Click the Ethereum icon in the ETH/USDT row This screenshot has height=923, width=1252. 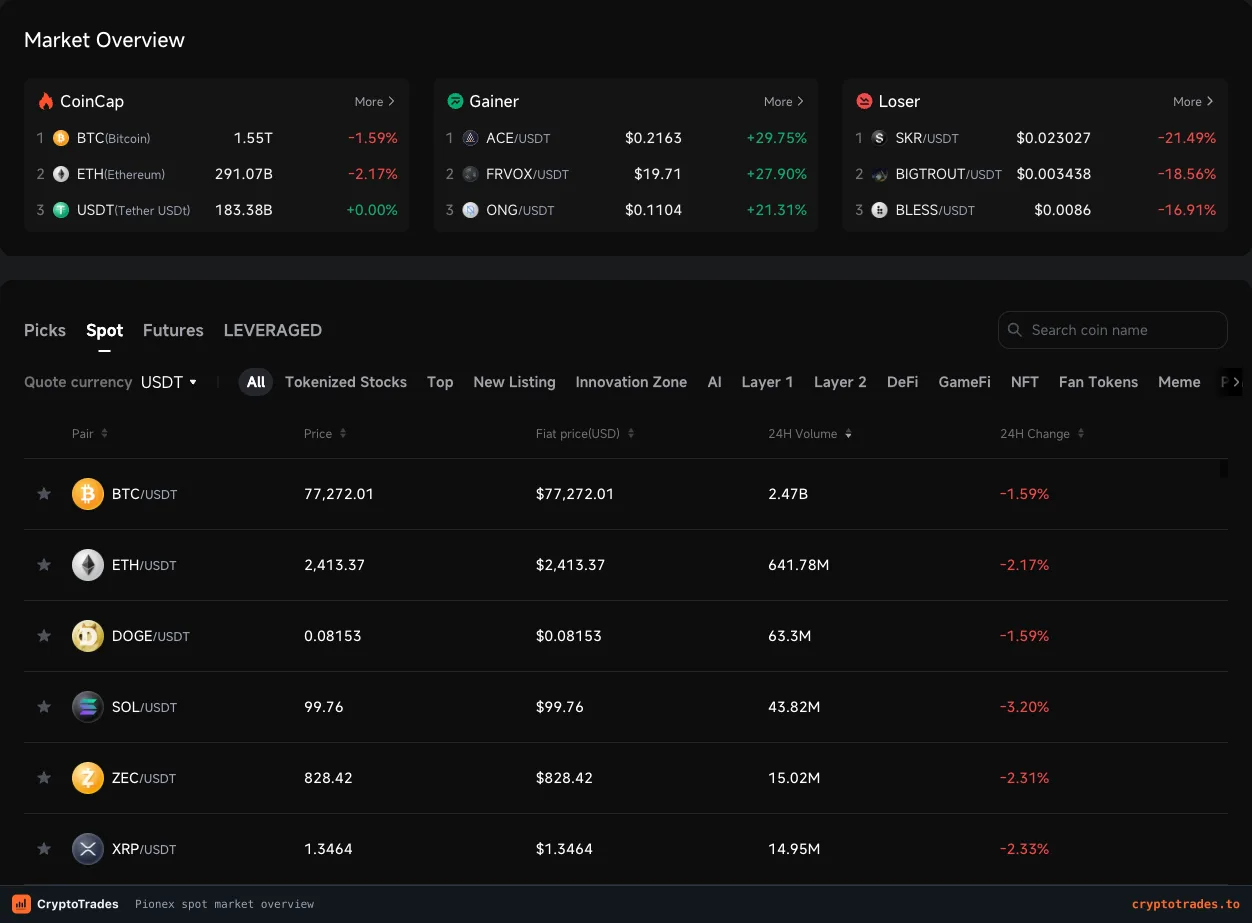point(88,565)
